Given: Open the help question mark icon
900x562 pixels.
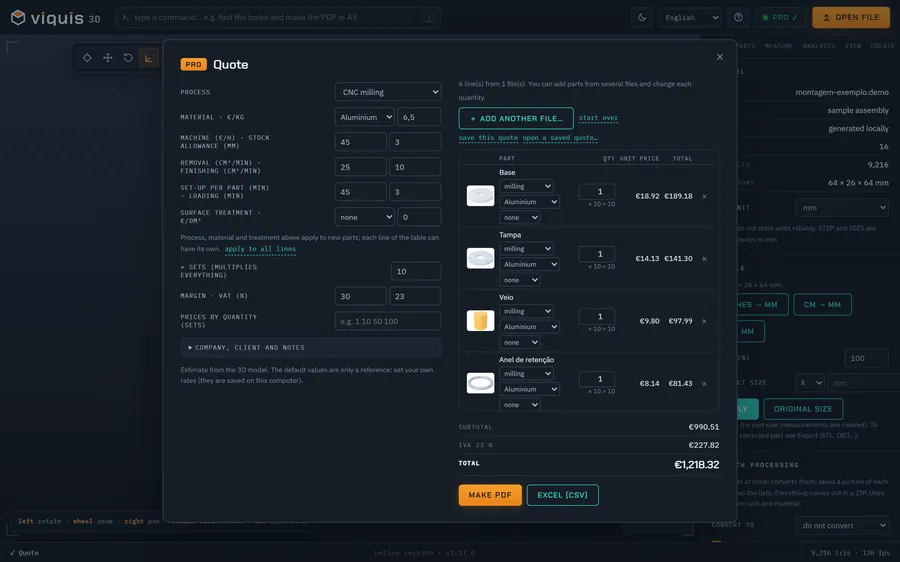Looking at the screenshot, I should 738,17.
